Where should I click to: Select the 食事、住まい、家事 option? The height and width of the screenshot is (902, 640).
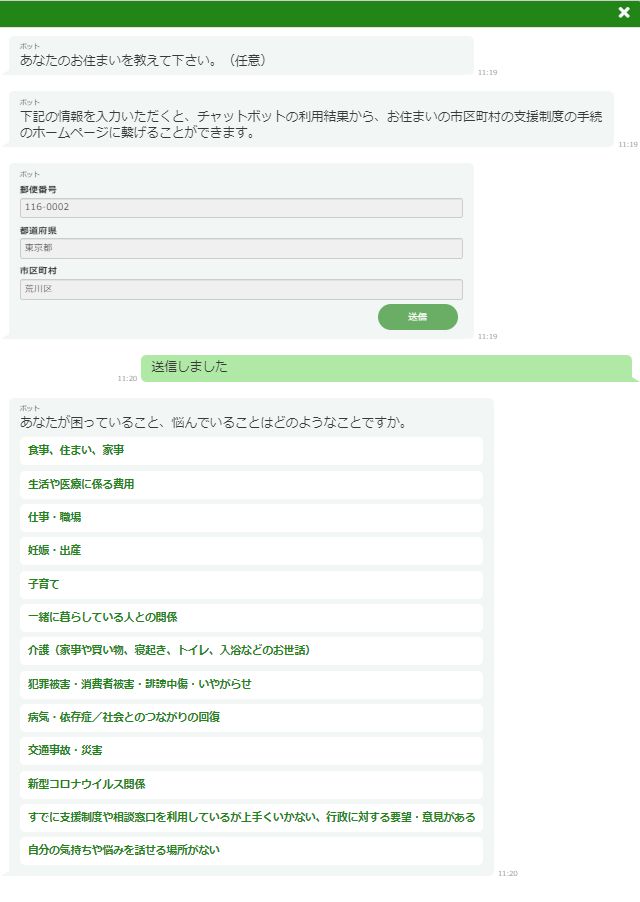coord(251,451)
